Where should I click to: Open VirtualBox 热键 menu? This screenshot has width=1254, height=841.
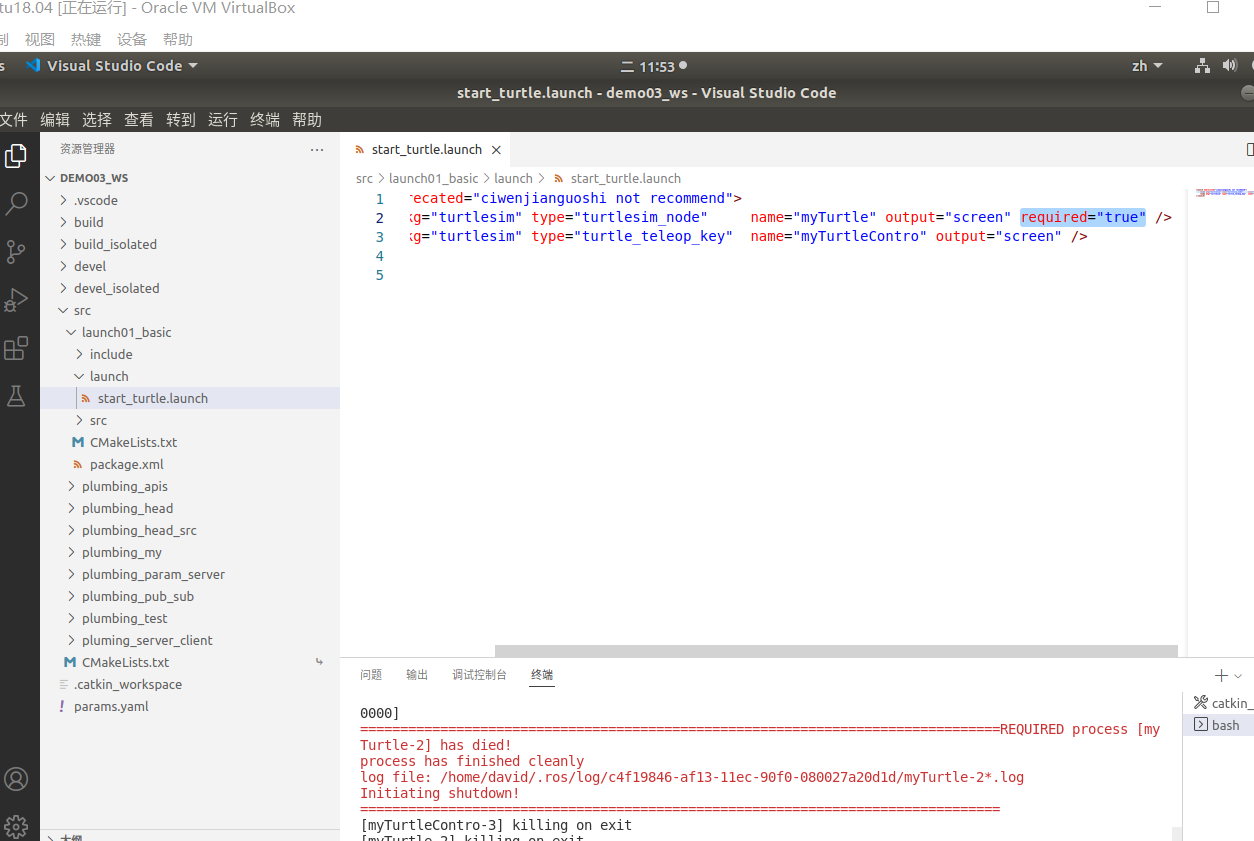pos(86,40)
